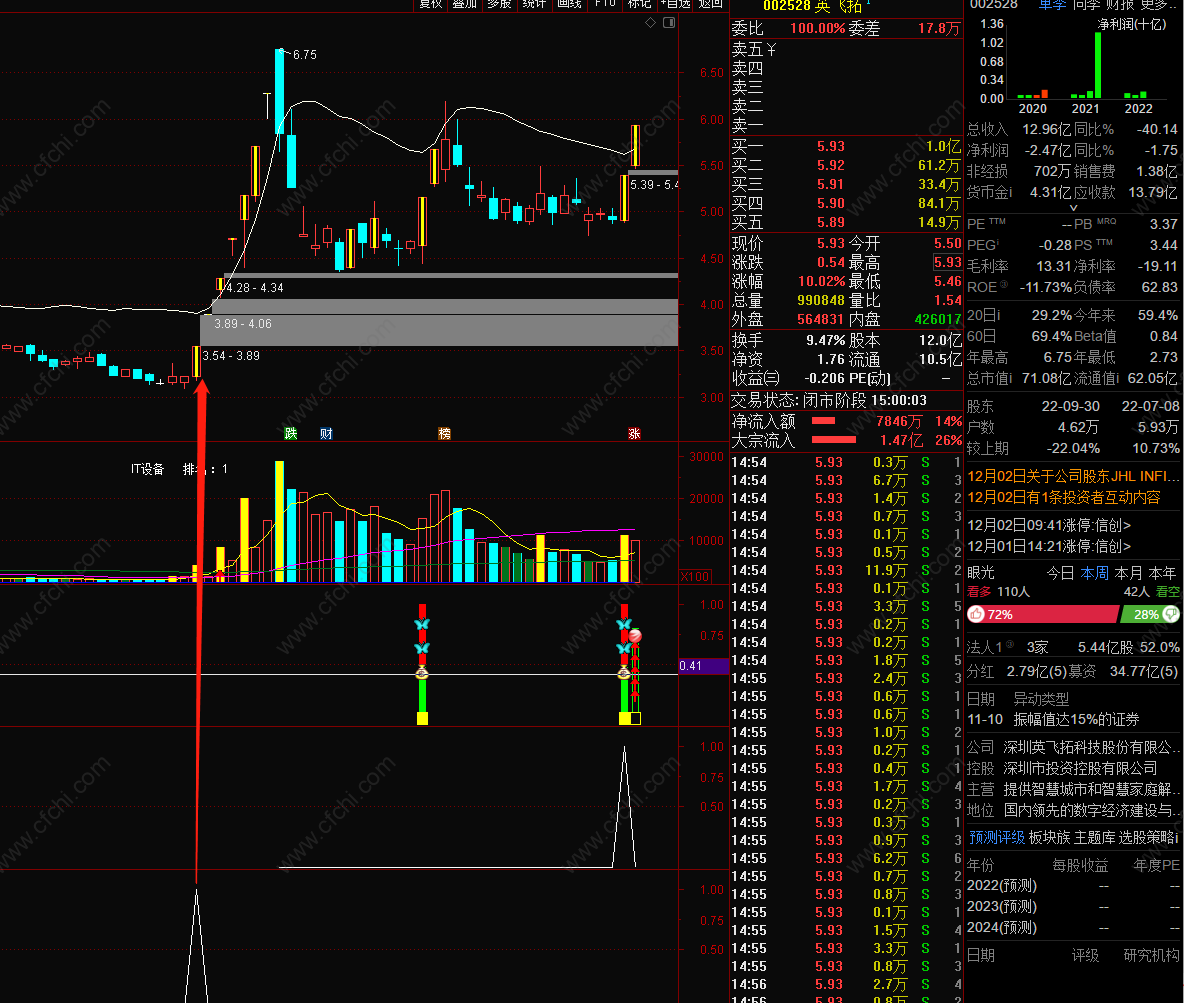Select 本月 in the 眼光 section
This screenshot has width=1184, height=1003.
pos(1128,573)
